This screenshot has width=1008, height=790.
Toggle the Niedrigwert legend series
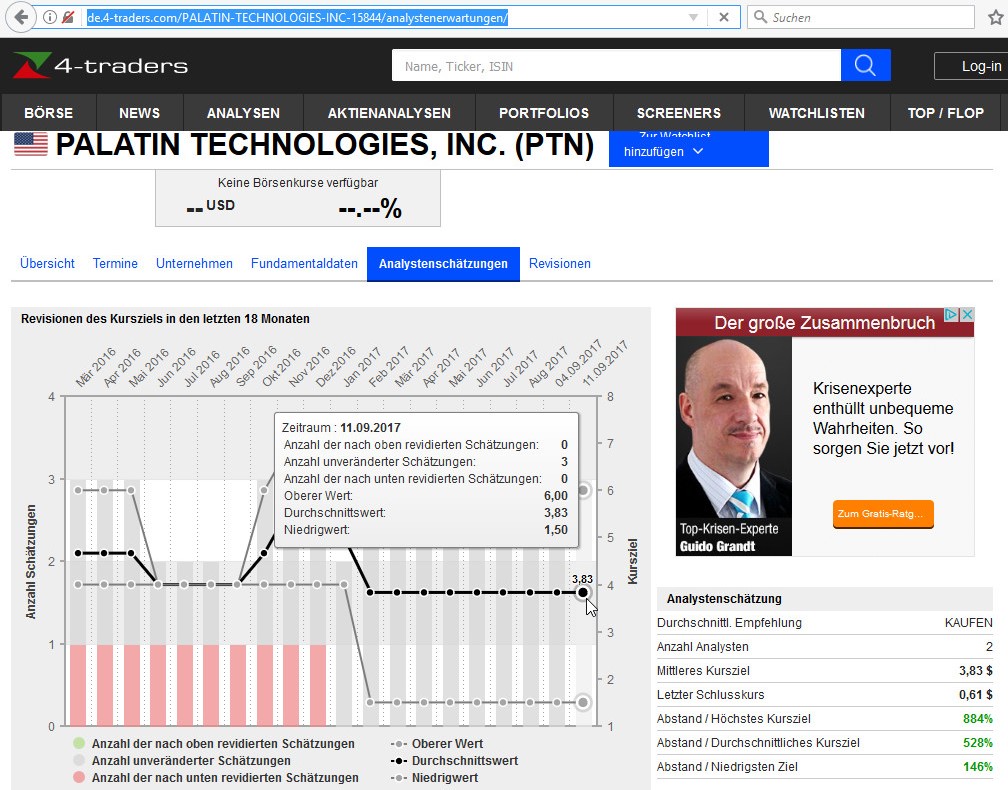point(435,778)
